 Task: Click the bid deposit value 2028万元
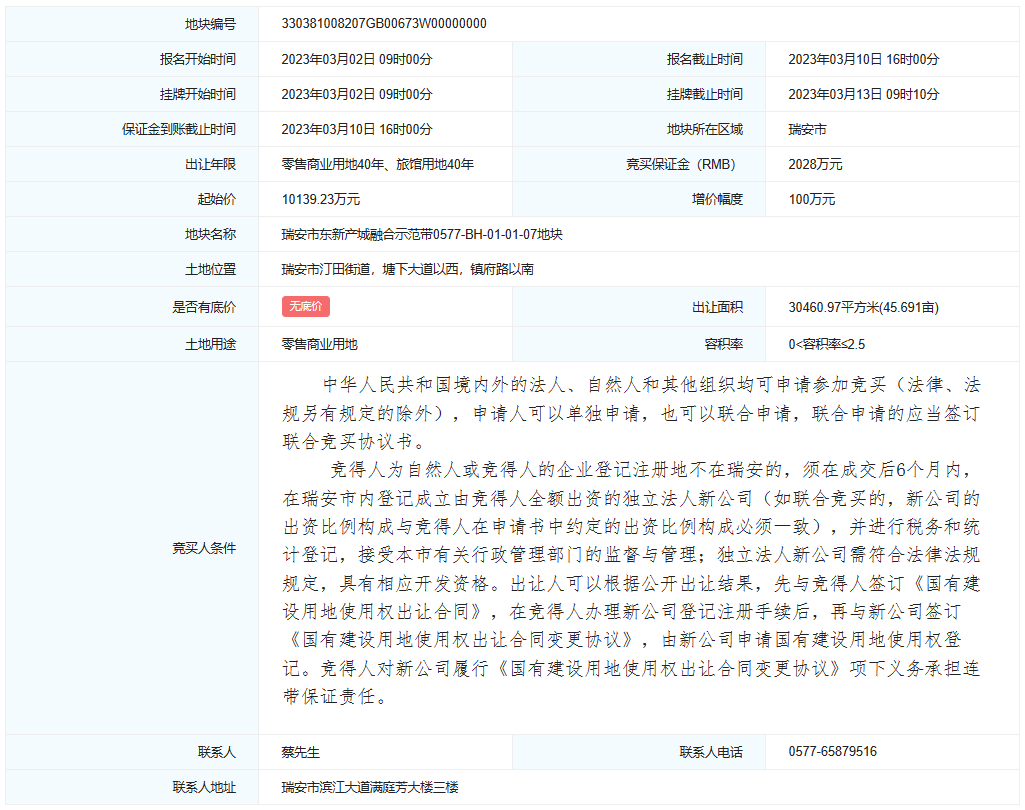coord(815,164)
